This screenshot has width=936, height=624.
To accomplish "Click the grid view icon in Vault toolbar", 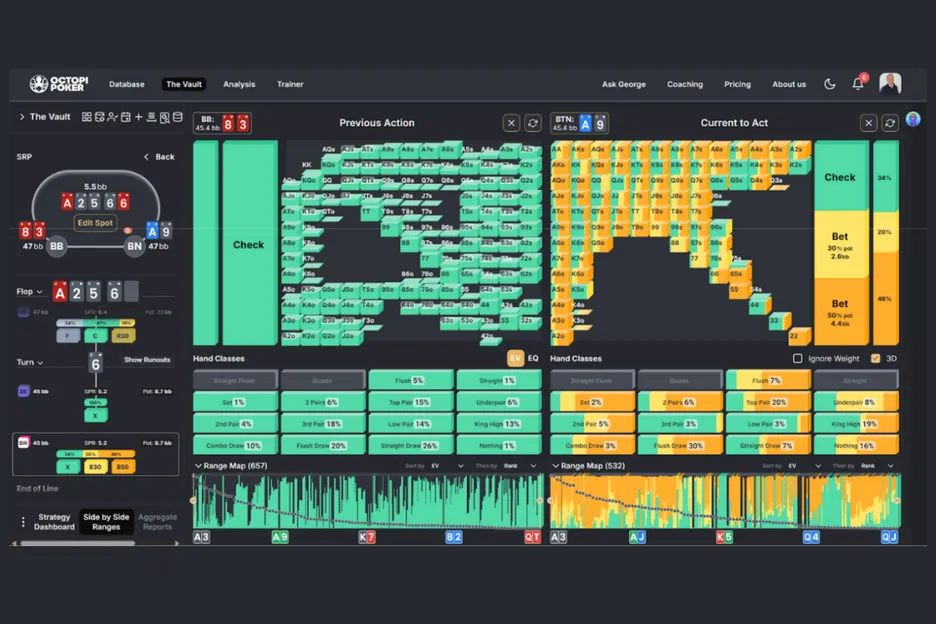I will point(87,117).
